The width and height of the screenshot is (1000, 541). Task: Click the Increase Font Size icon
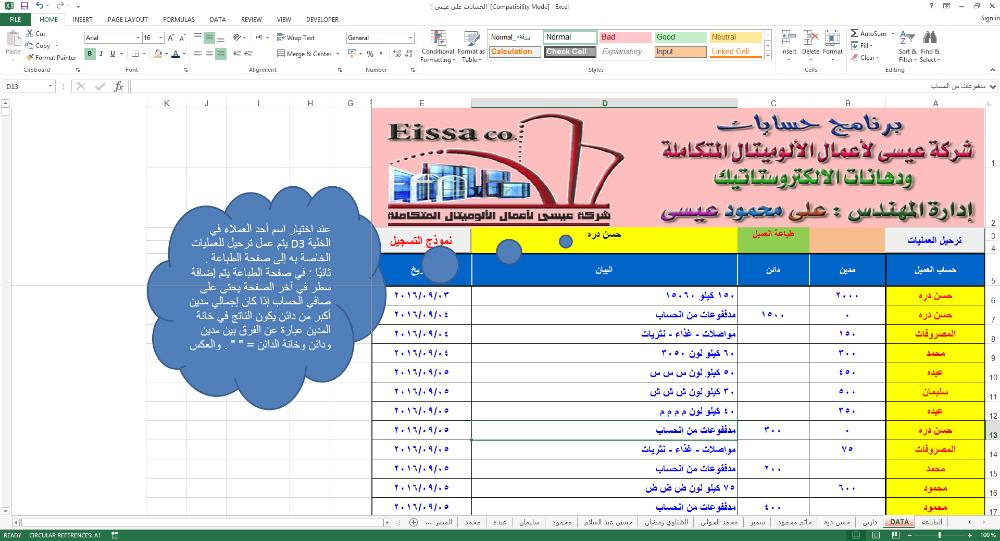coord(171,38)
